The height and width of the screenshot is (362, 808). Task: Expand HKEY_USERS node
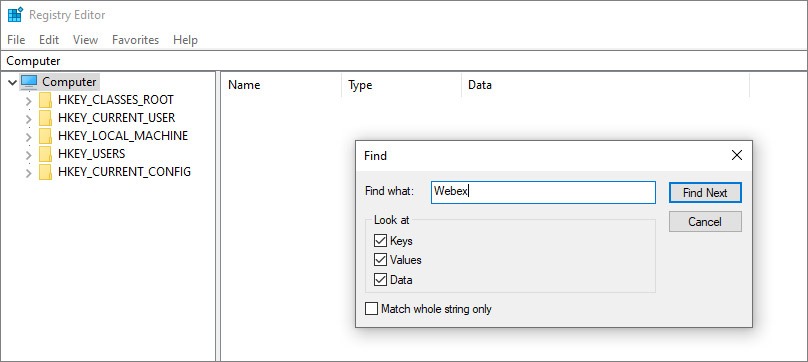click(29, 154)
